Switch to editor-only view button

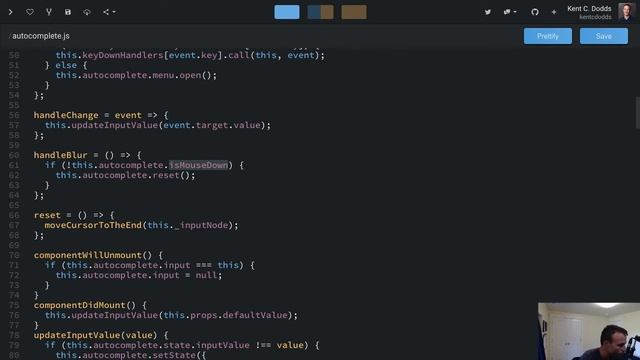[287, 12]
